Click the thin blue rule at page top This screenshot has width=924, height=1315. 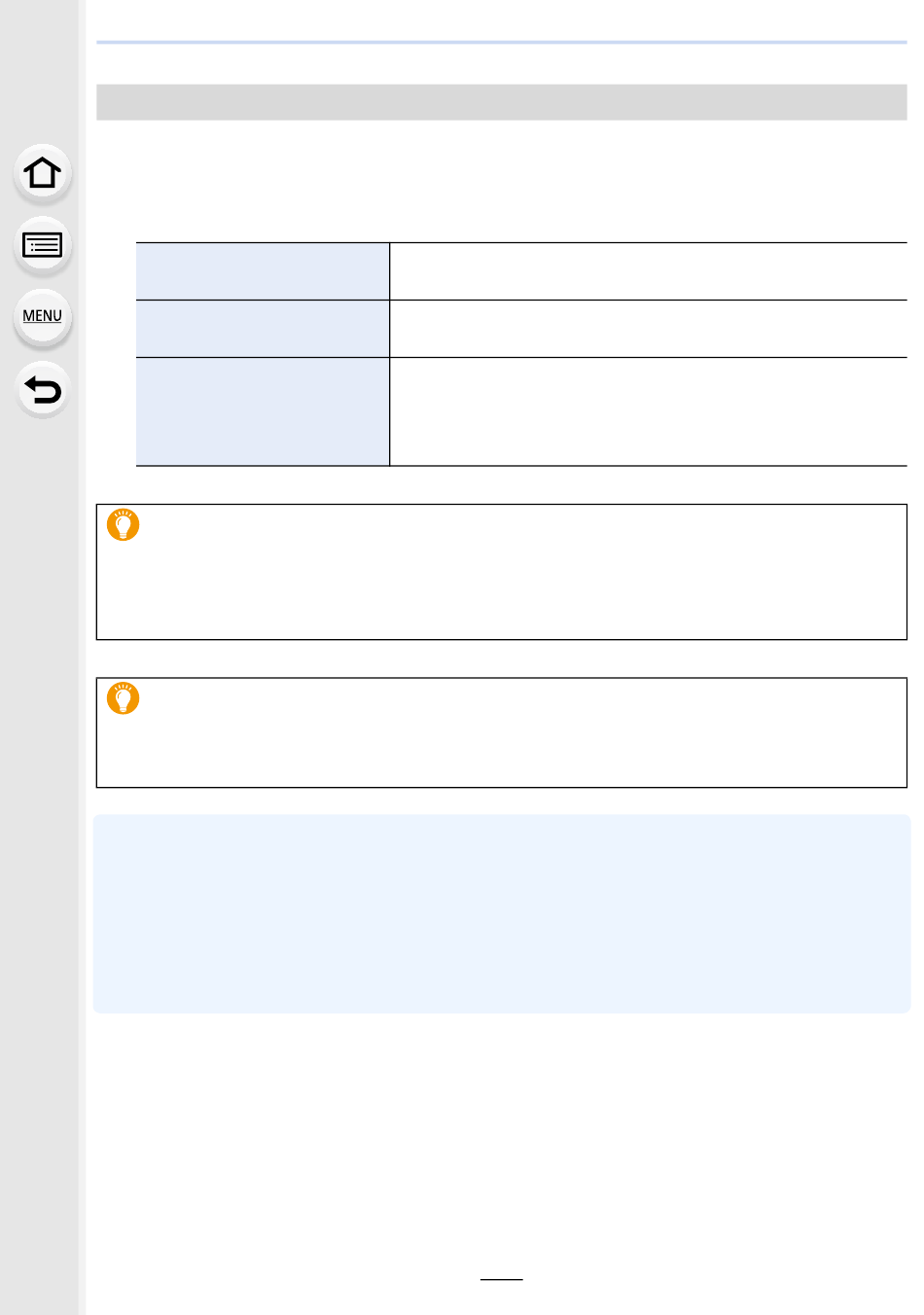(x=502, y=43)
